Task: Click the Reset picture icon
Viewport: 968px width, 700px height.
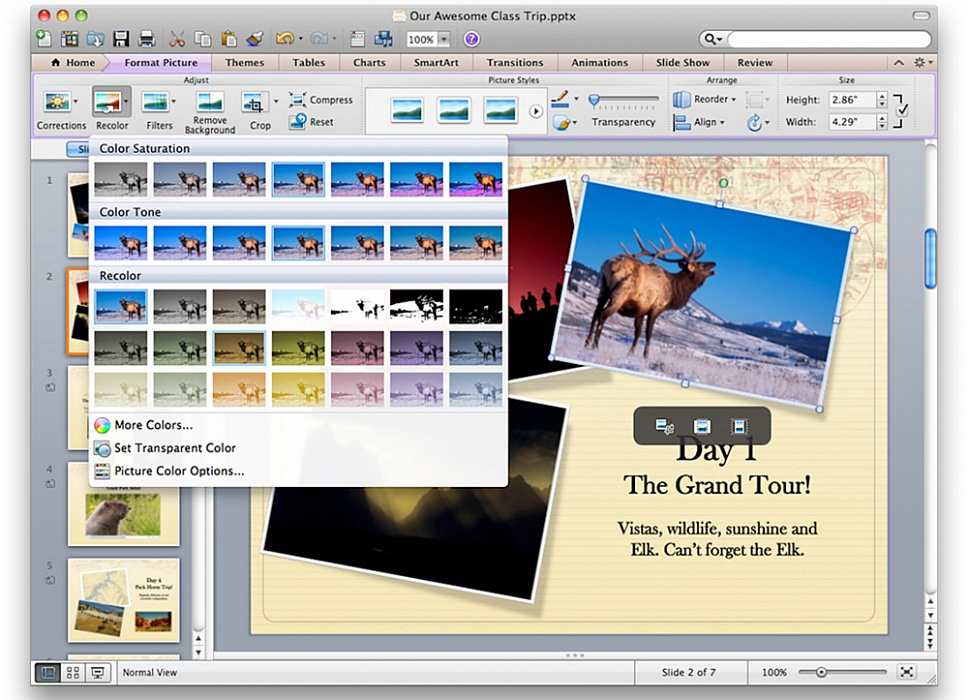Action: 298,122
